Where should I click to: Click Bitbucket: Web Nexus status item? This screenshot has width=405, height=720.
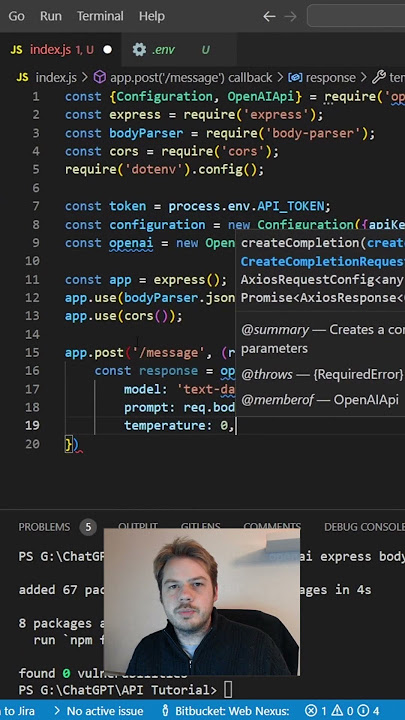[226, 711]
